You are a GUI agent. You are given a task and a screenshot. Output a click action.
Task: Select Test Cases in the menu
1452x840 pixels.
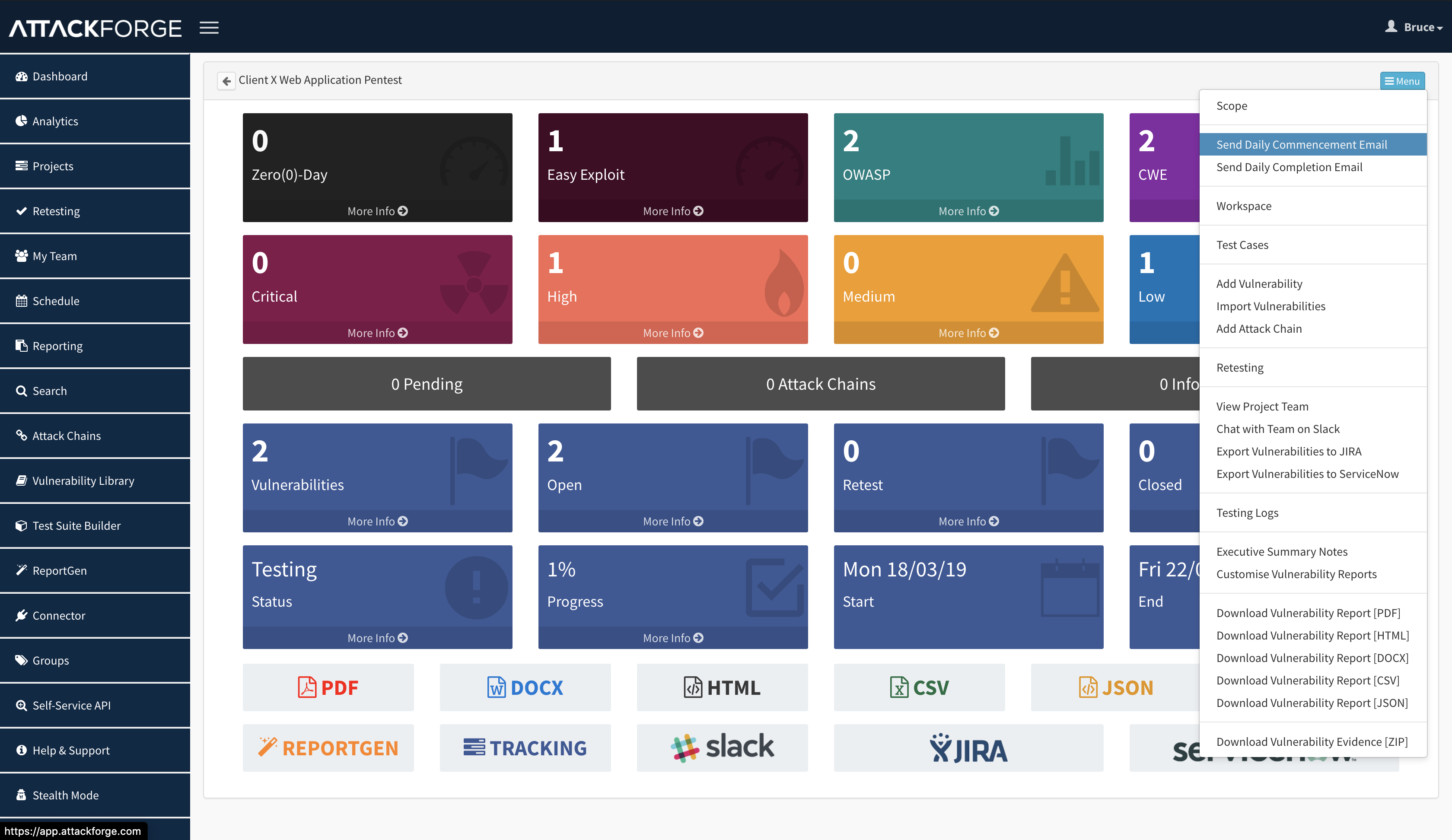point(1312,244)
